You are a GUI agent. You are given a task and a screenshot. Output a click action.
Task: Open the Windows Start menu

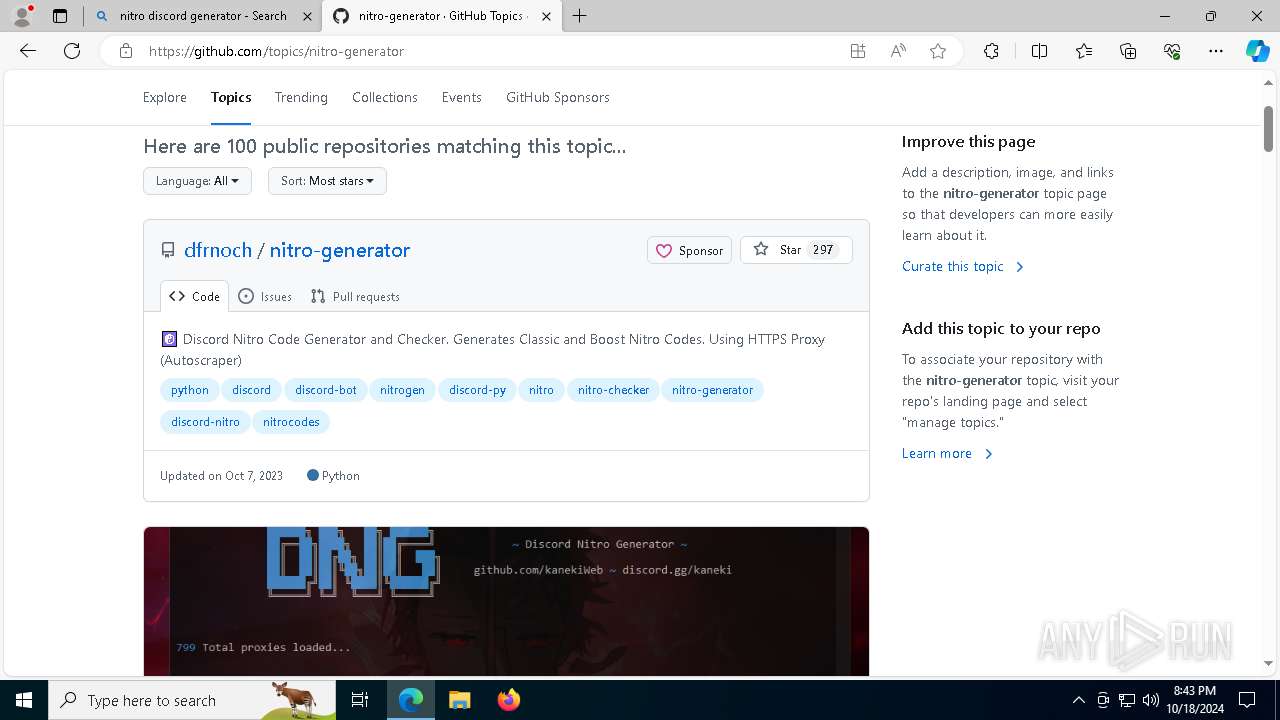point(24,700)
